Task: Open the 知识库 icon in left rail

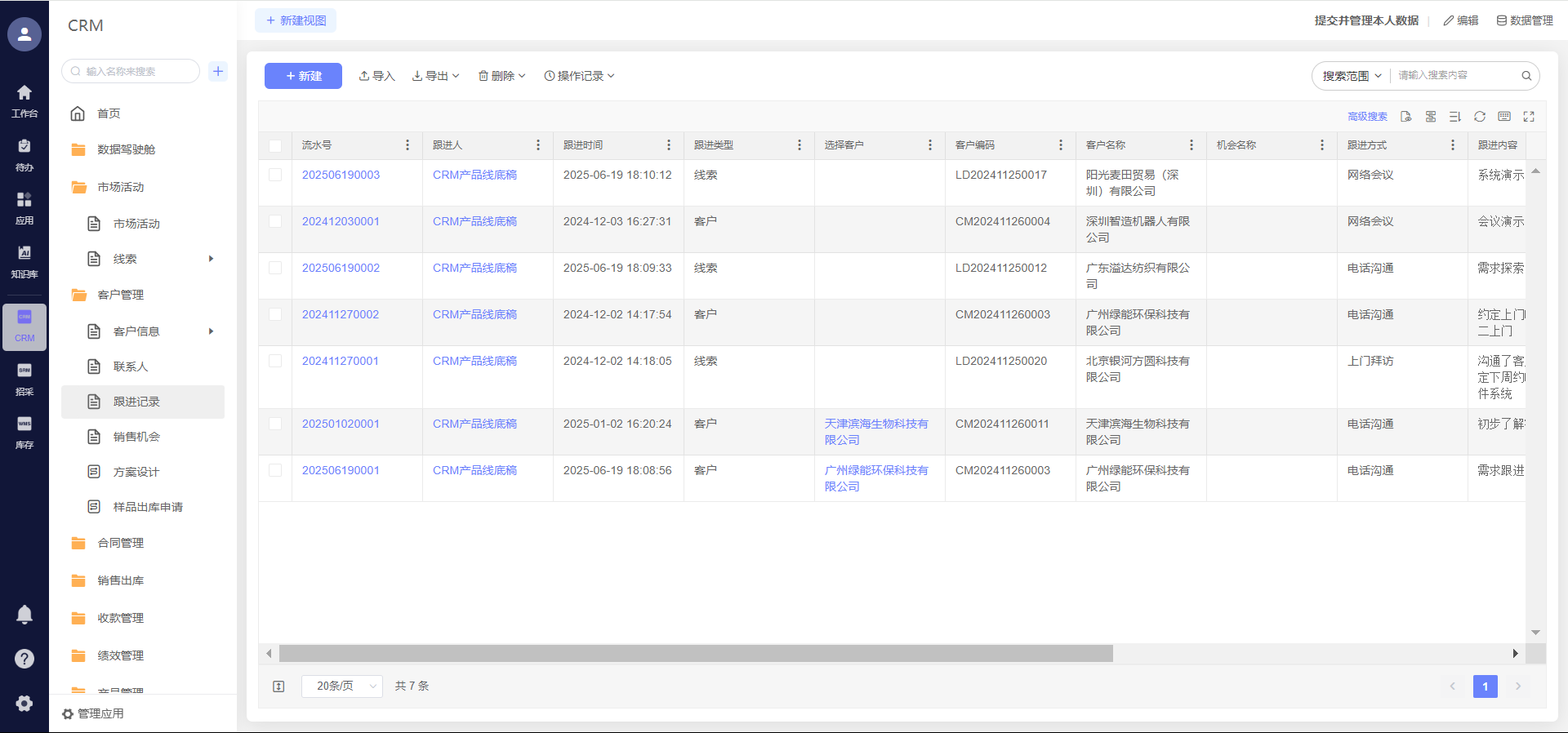Action: (x=24, y=261)
